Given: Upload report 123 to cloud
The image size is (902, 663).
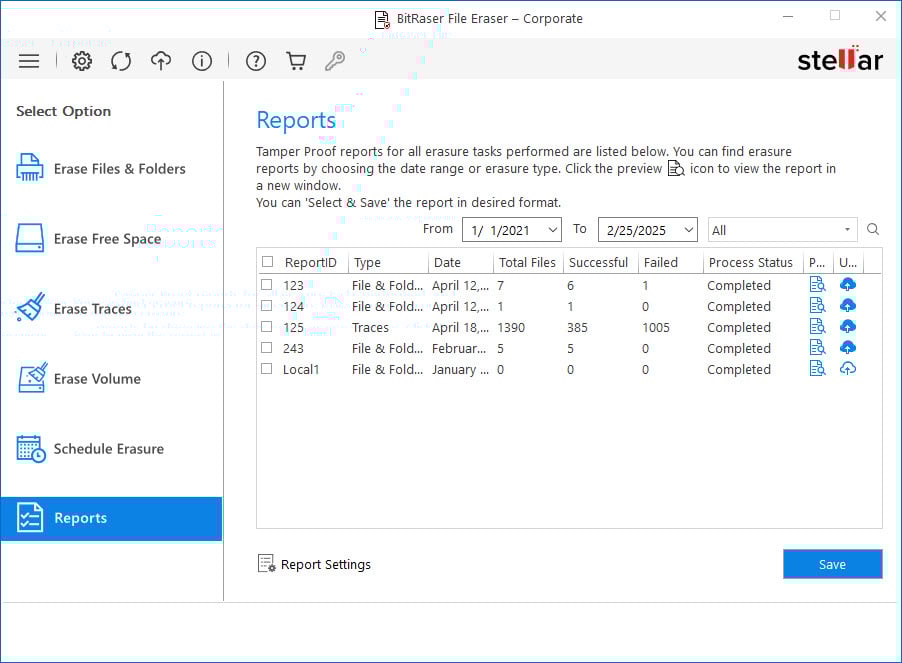Looking at the screenshot, I should tap(848, 284).
